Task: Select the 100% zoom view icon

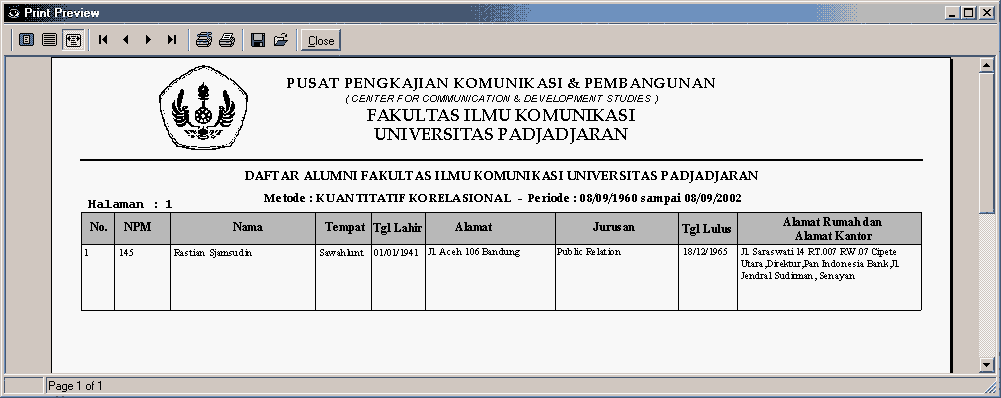Action: pyautogui.click(x=49, y=40)
